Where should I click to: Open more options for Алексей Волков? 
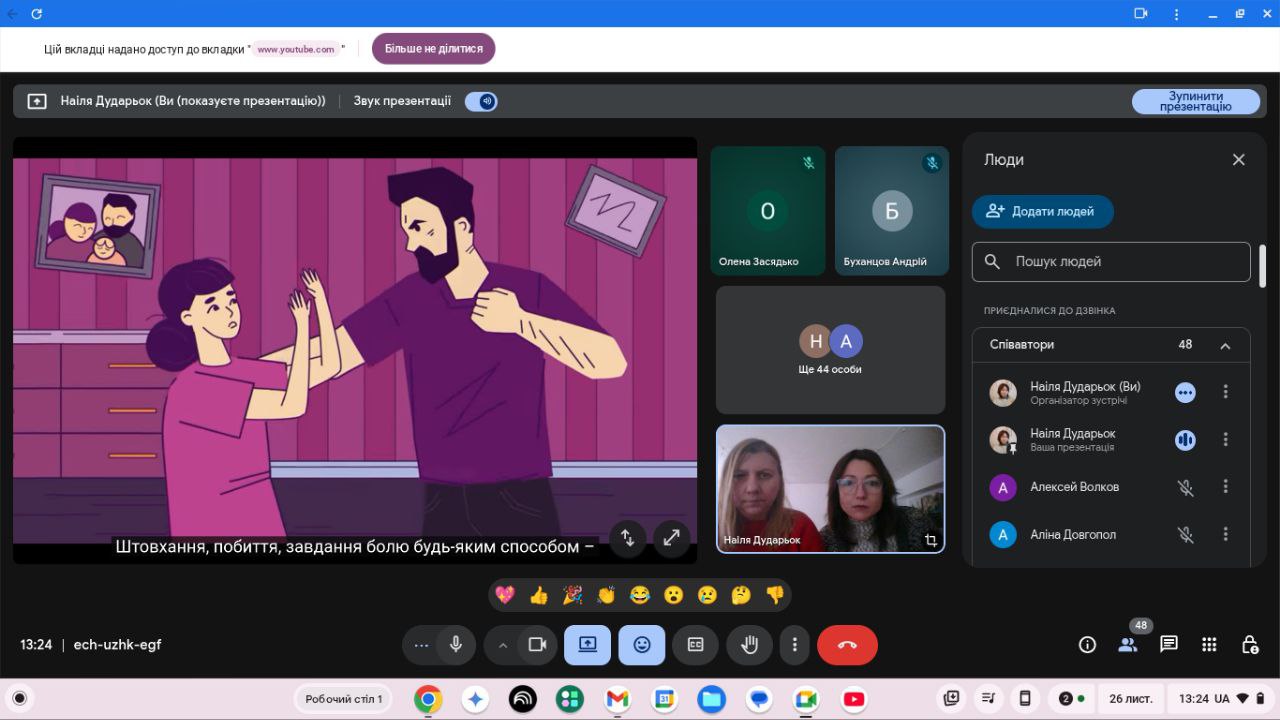[x=1225, y=487]
